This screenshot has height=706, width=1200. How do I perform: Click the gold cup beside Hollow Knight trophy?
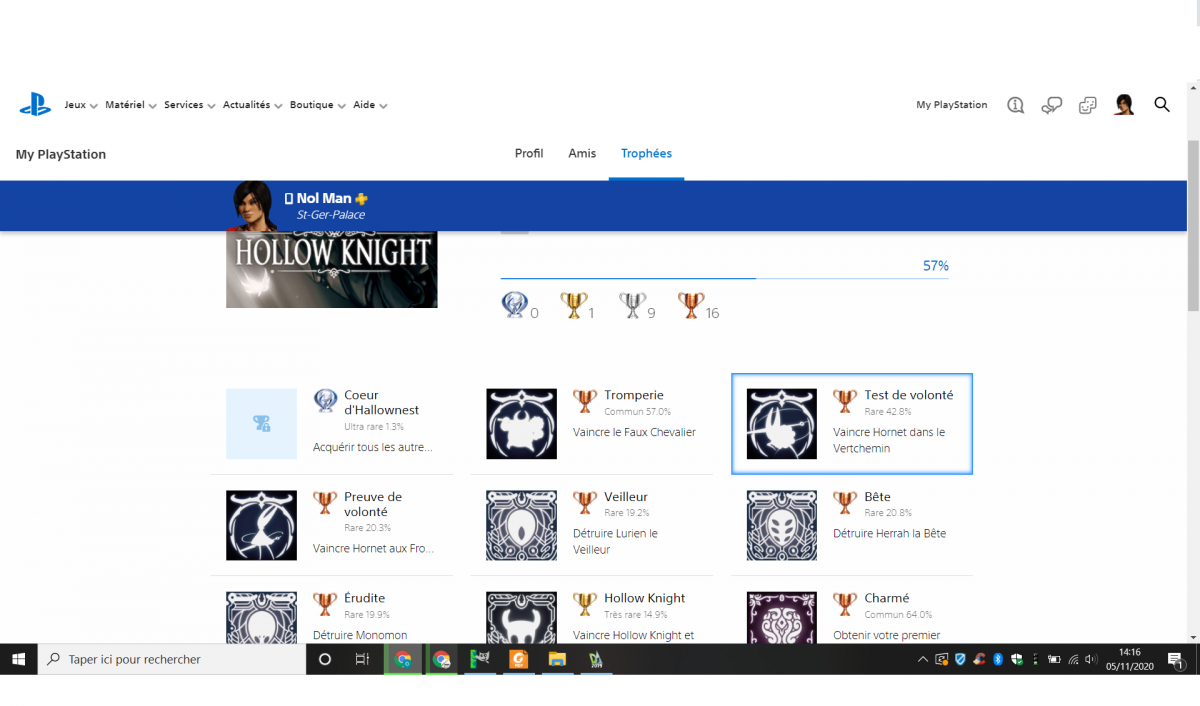[586, 604]
